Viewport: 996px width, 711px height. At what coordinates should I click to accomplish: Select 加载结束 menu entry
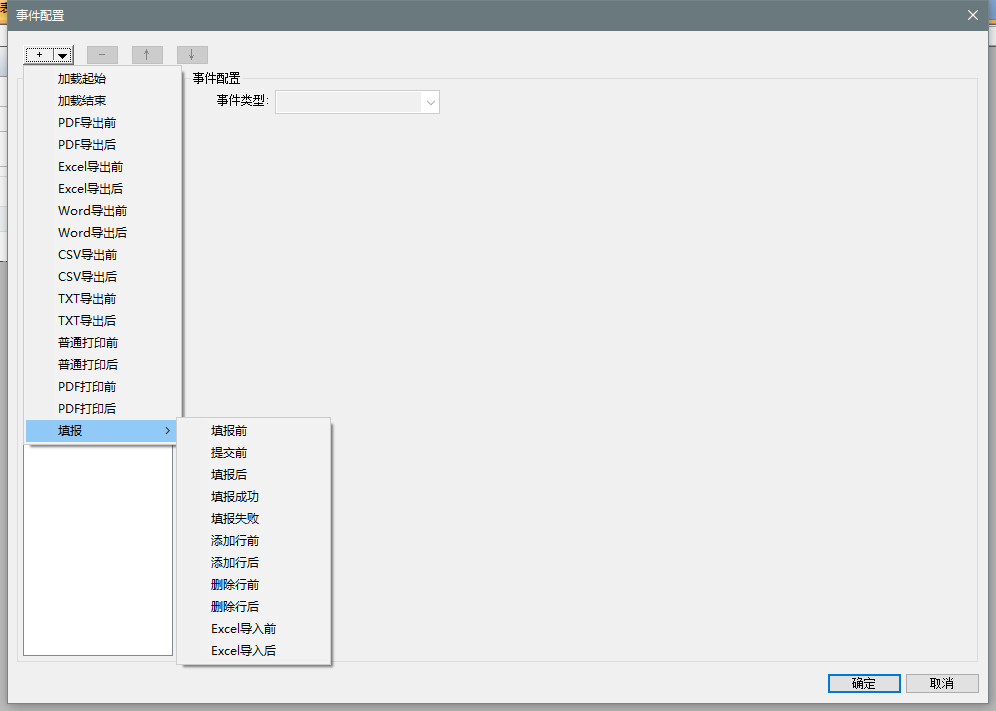[82, 101]
